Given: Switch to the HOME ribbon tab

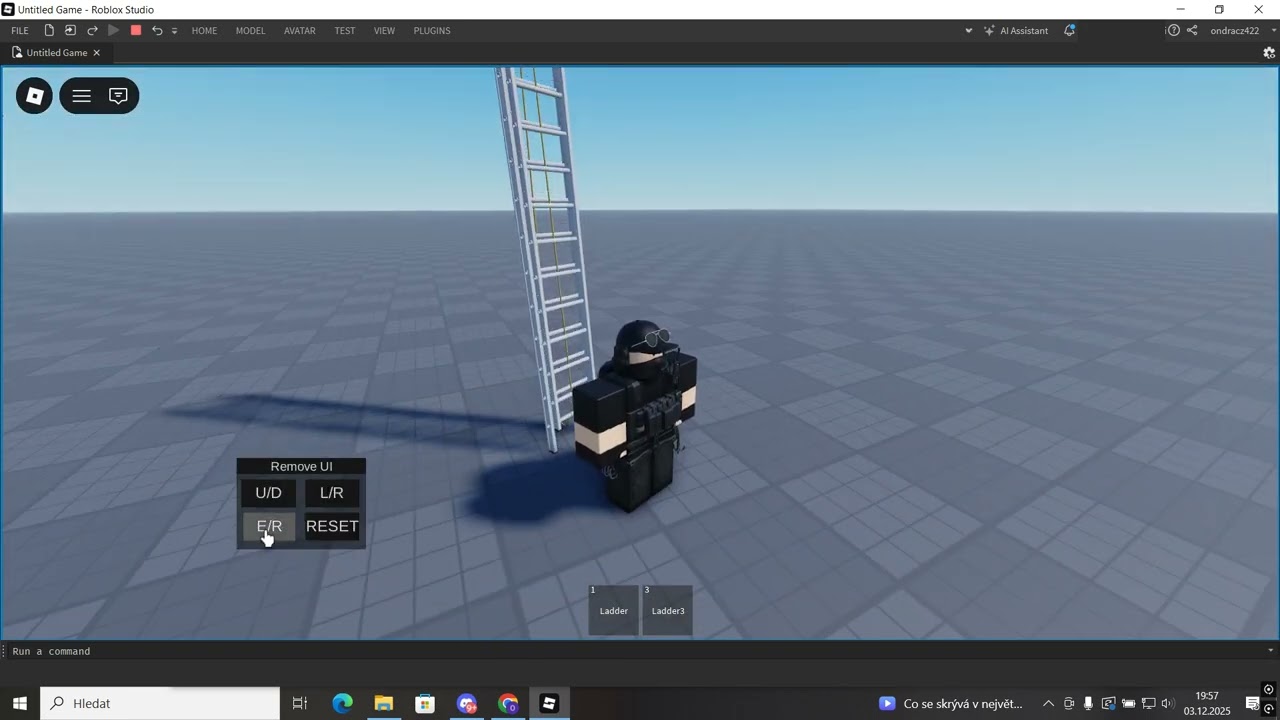Looking at the screenshot, I should click(204, 31).
